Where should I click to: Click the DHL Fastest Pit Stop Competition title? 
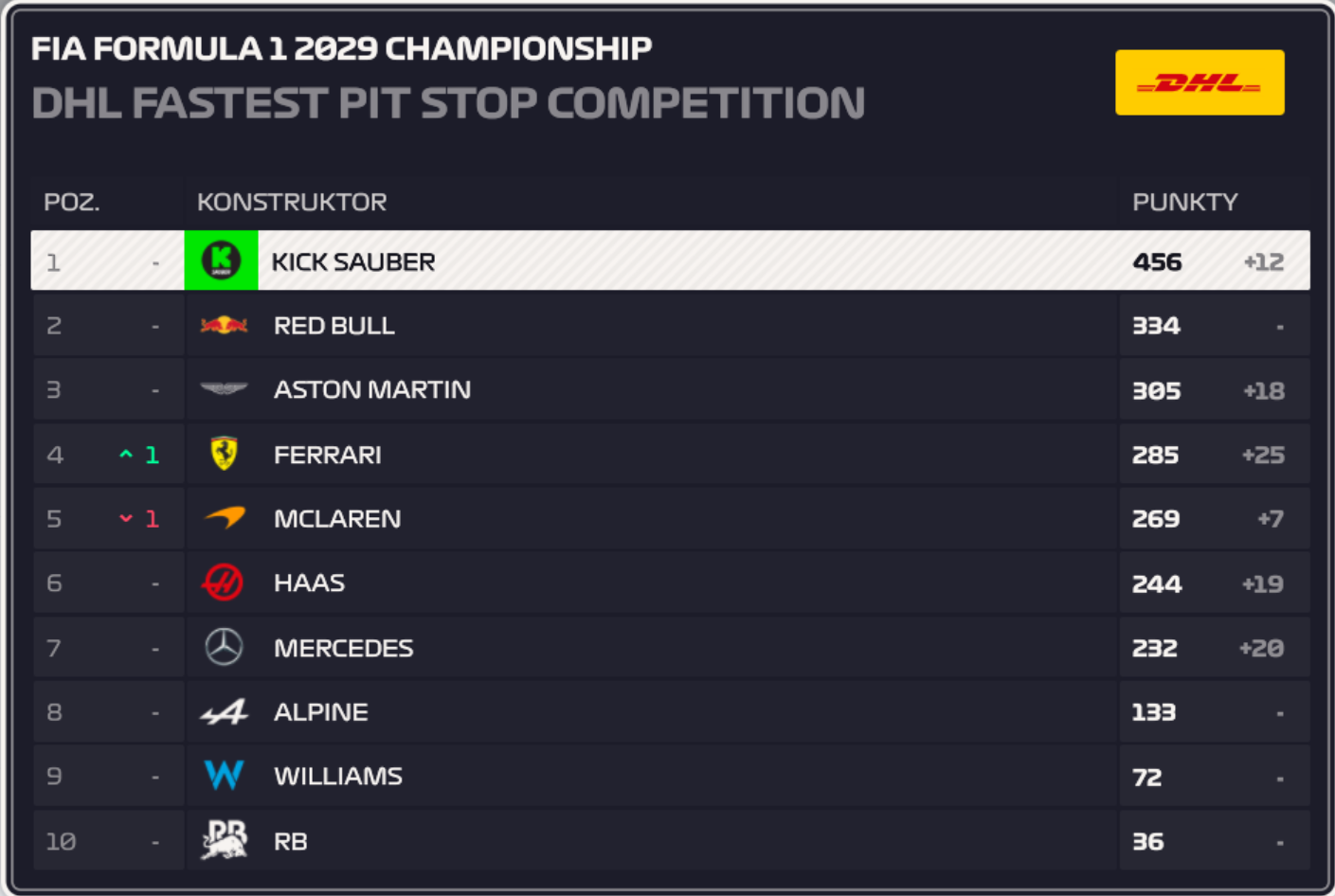click(x=448, y=103)
